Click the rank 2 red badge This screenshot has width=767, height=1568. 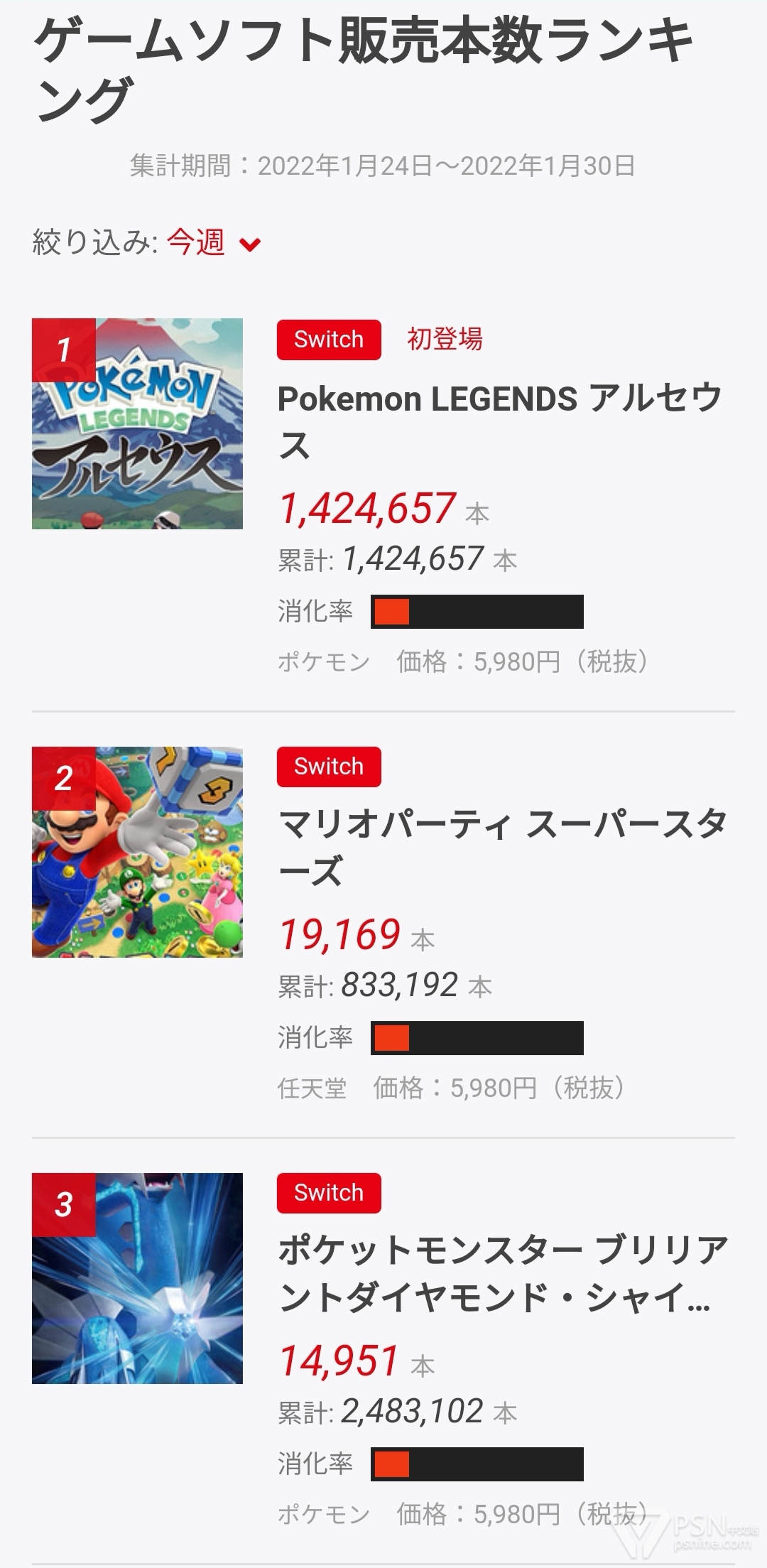pos(64,778)
